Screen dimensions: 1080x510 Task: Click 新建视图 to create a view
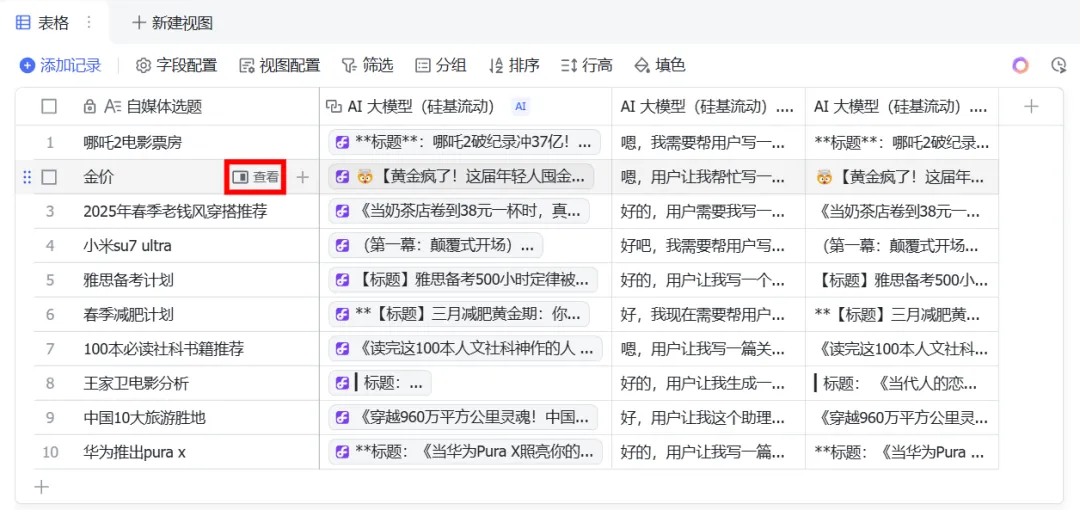point(172,23)
